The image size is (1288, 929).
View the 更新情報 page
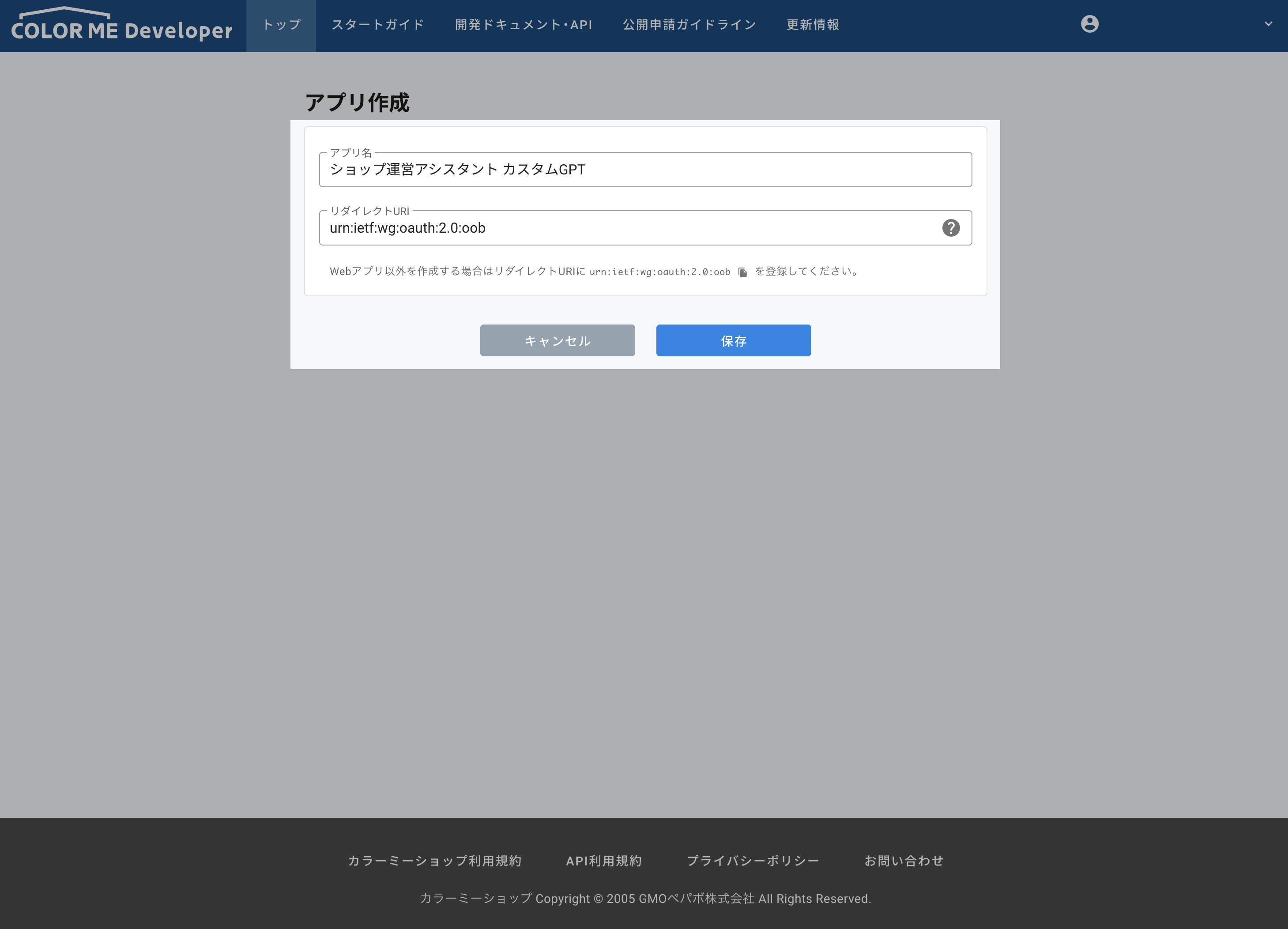[x=813, y=25]
